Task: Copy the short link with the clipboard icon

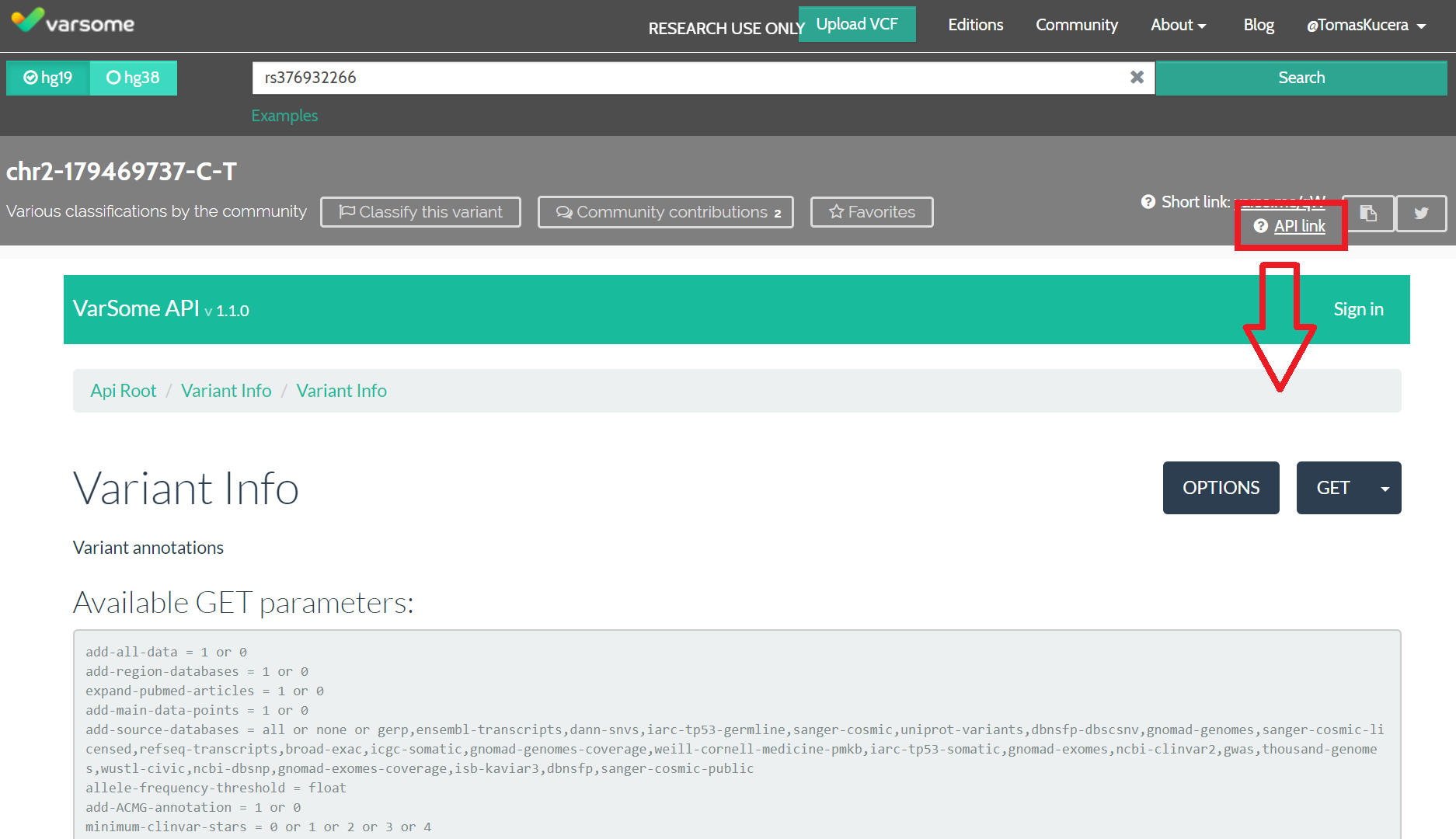Action: point(1368,213)
